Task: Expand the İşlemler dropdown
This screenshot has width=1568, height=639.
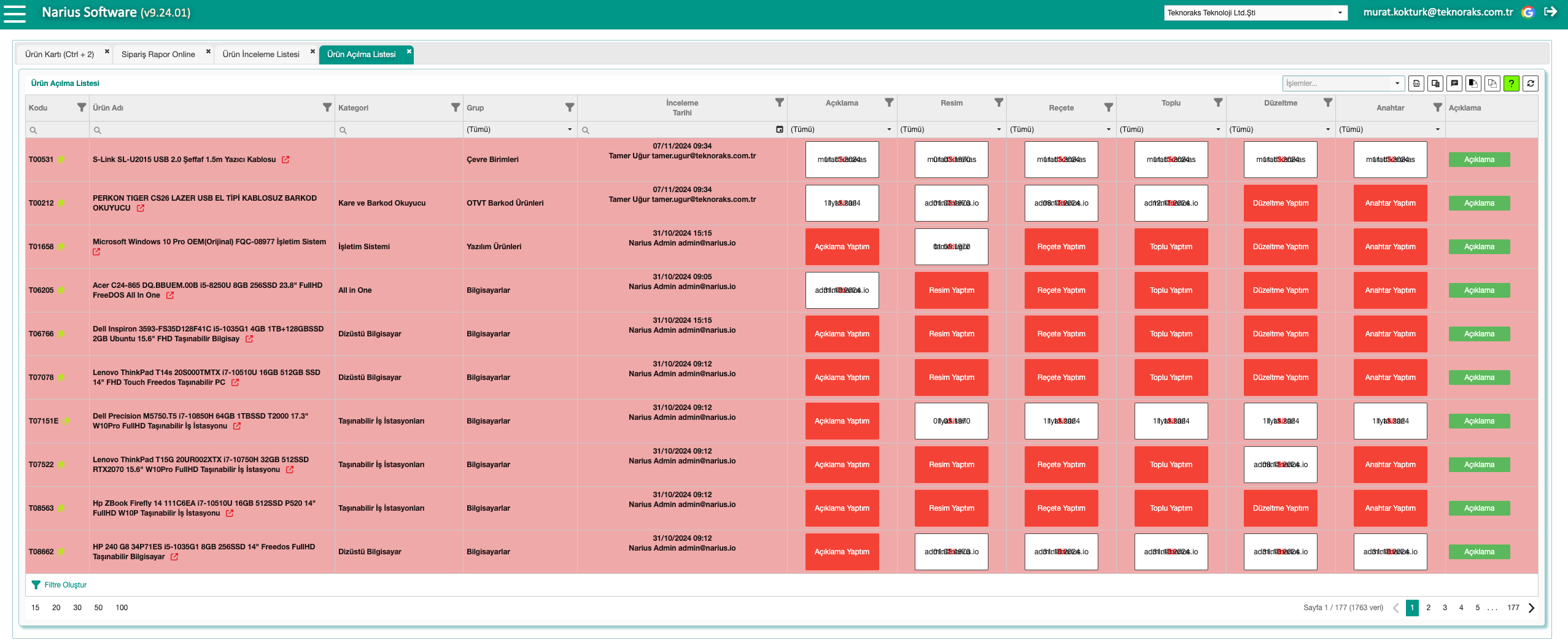Action: 1397,83
